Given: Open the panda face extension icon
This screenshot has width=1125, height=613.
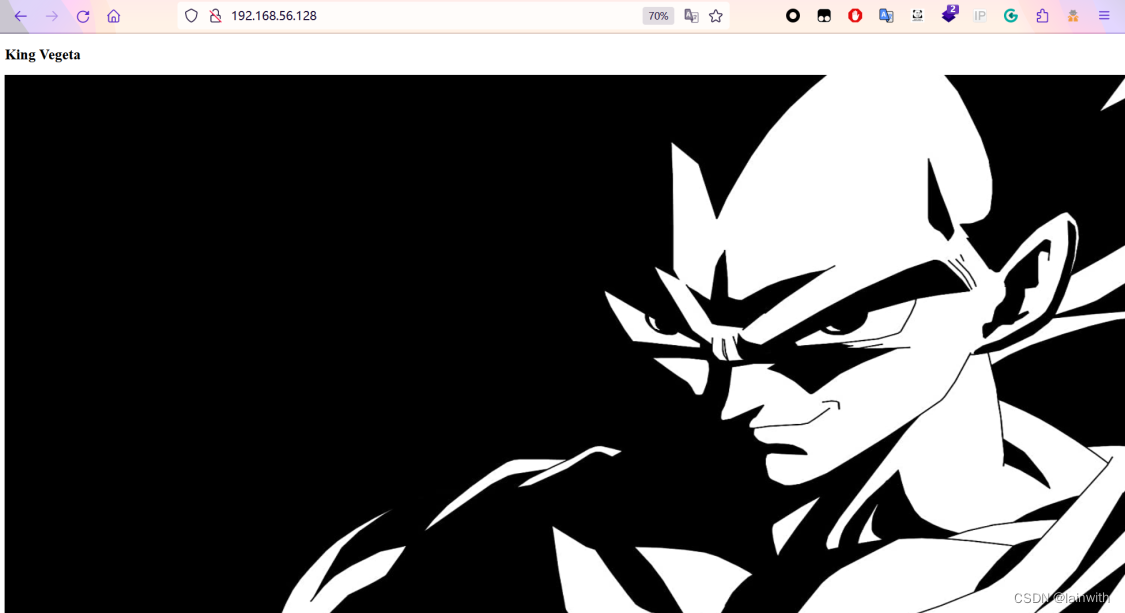Looking at the screenshot, I should tap(917, 16).
